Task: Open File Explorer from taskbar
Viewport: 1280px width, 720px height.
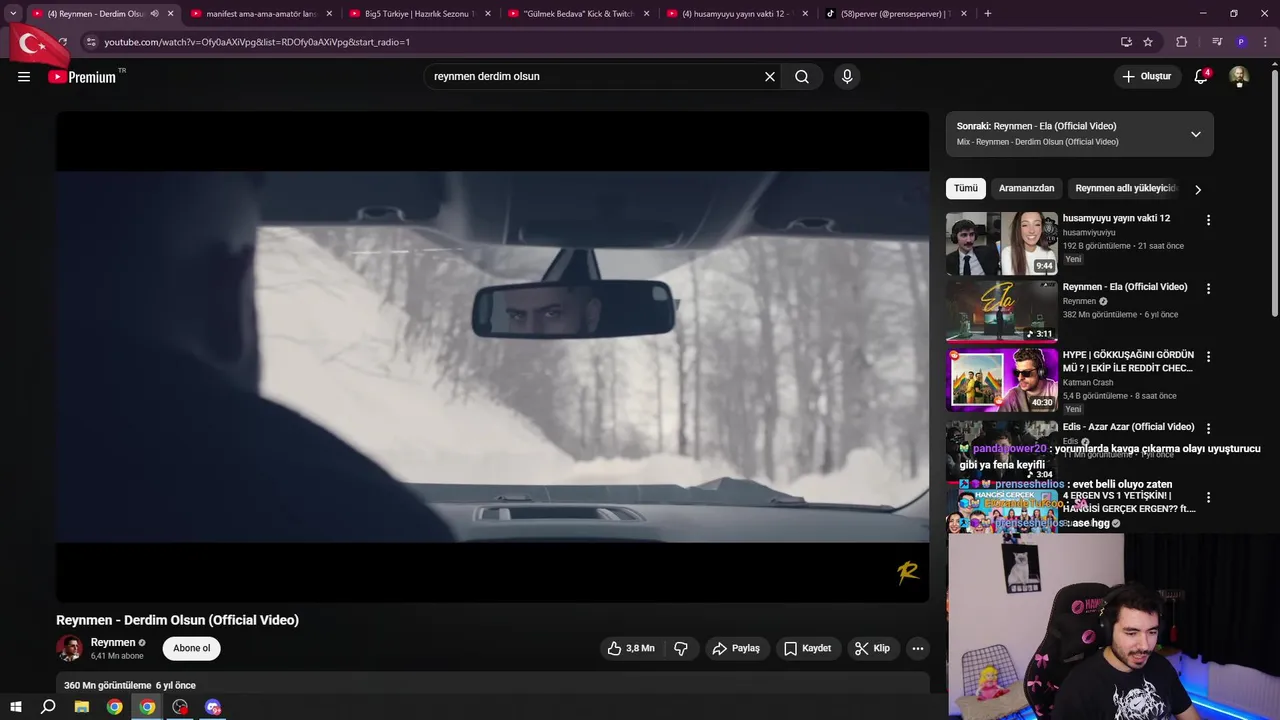Action: coord(82,707)
